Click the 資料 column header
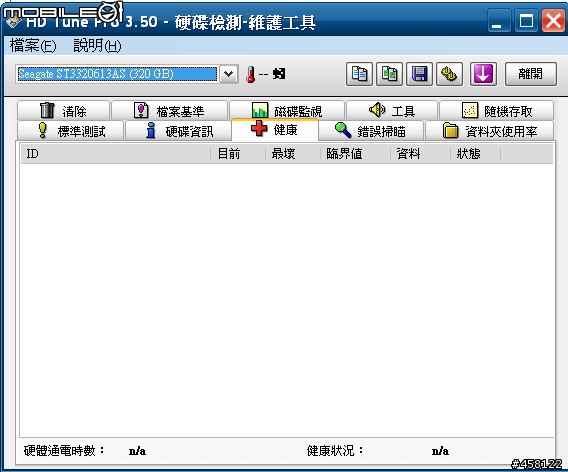Viewport: 568px width, 472px height. tap(421, 154)
